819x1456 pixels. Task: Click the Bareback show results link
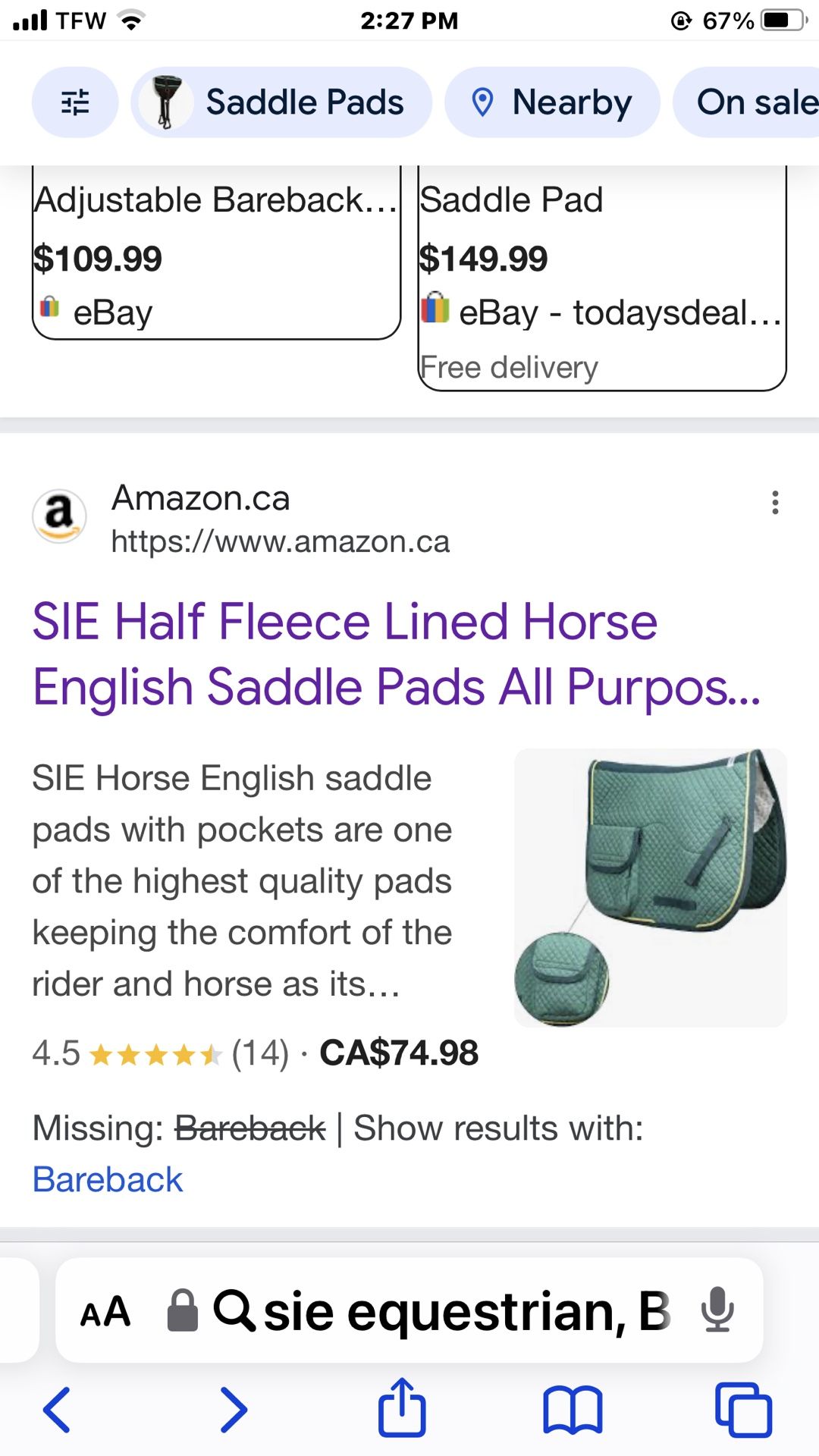pyautogui.click(x=108, y=1180)
